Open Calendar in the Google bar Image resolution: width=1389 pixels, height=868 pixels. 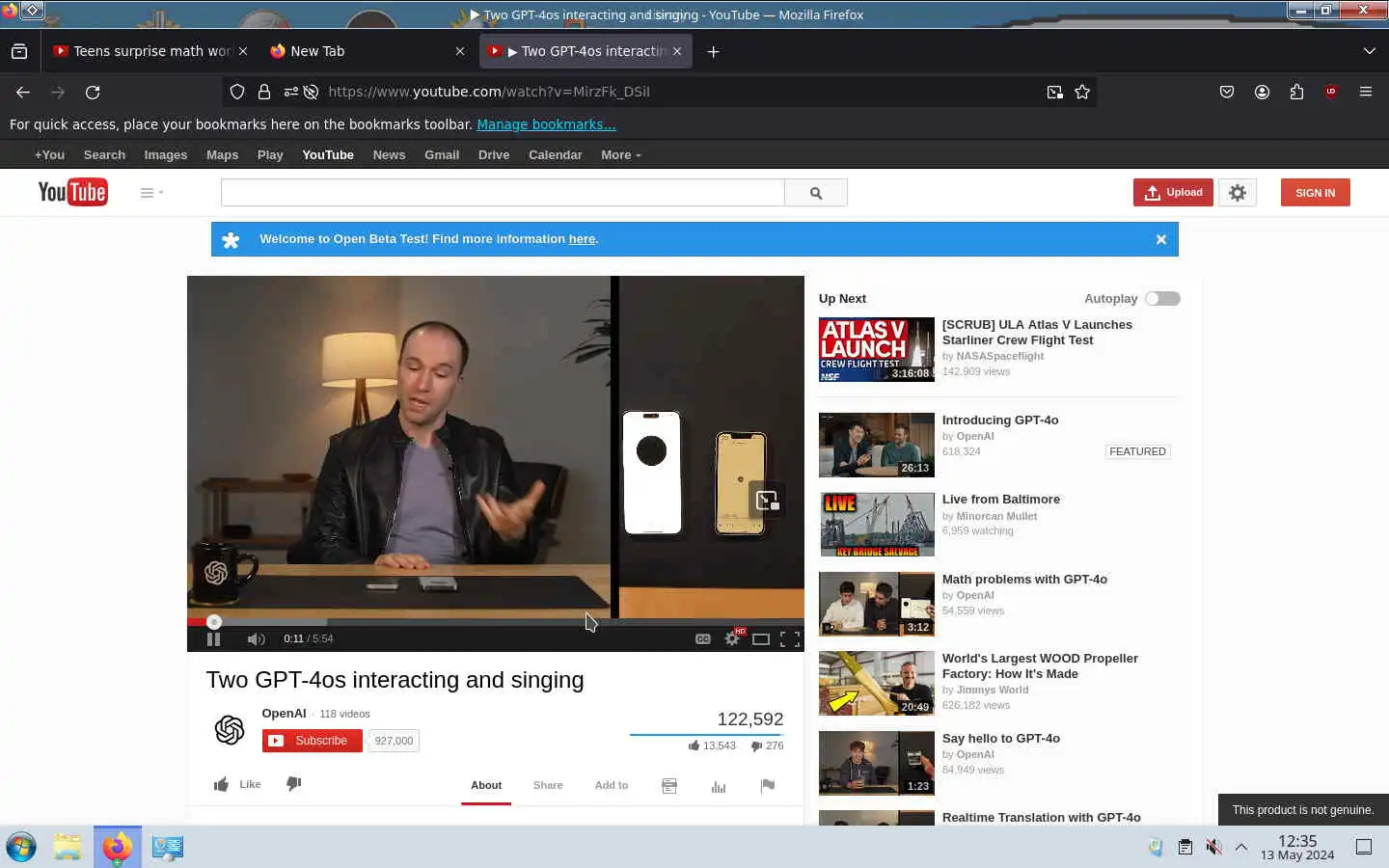556,155
